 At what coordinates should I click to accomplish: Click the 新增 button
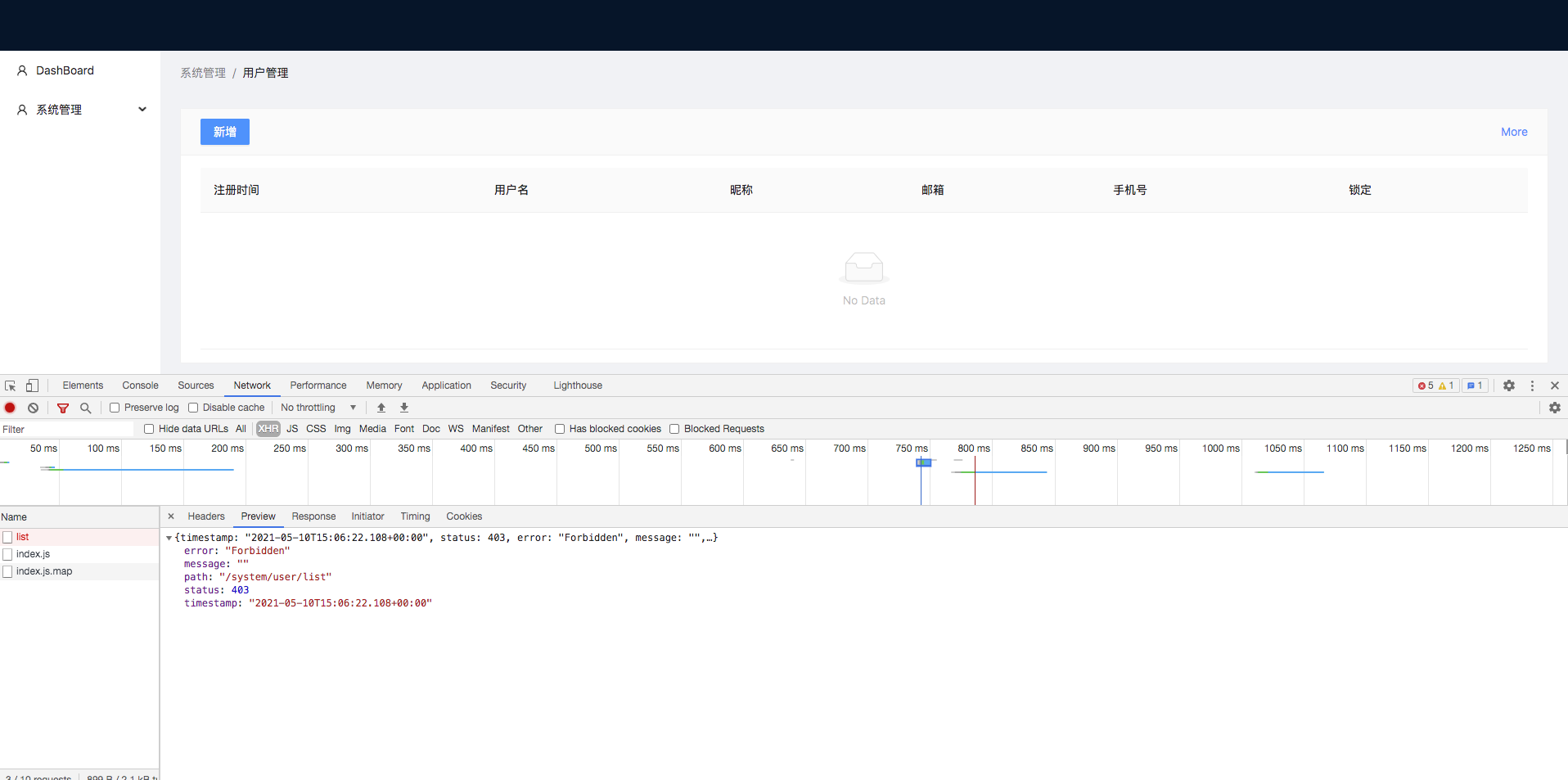[x=225, y=132]
